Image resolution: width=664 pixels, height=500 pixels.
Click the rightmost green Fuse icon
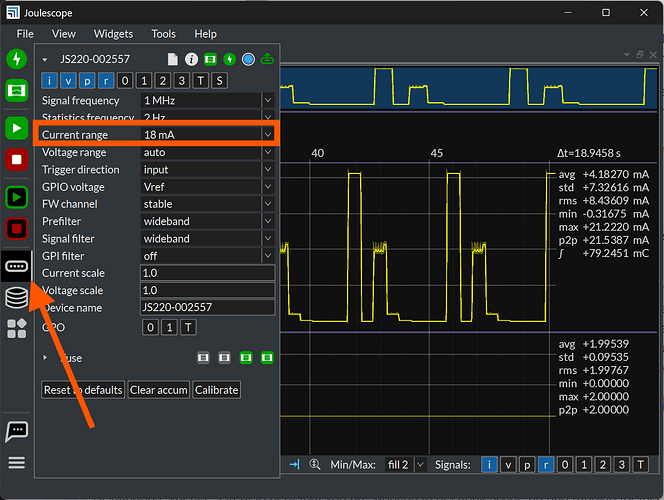(x=267, y=358)
